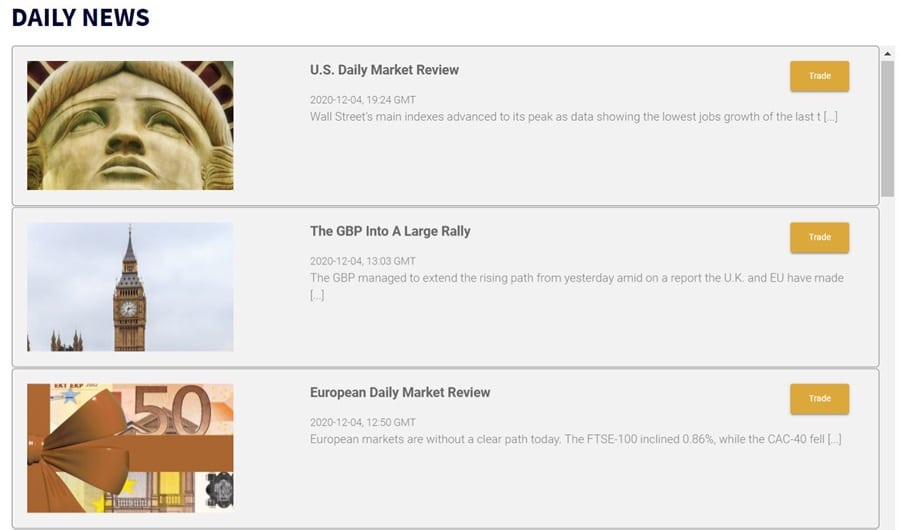The height and width of the screenshot is (530, 900).
Task: Select the 50 euro banknote image
Action: click(x=130, y=448)
